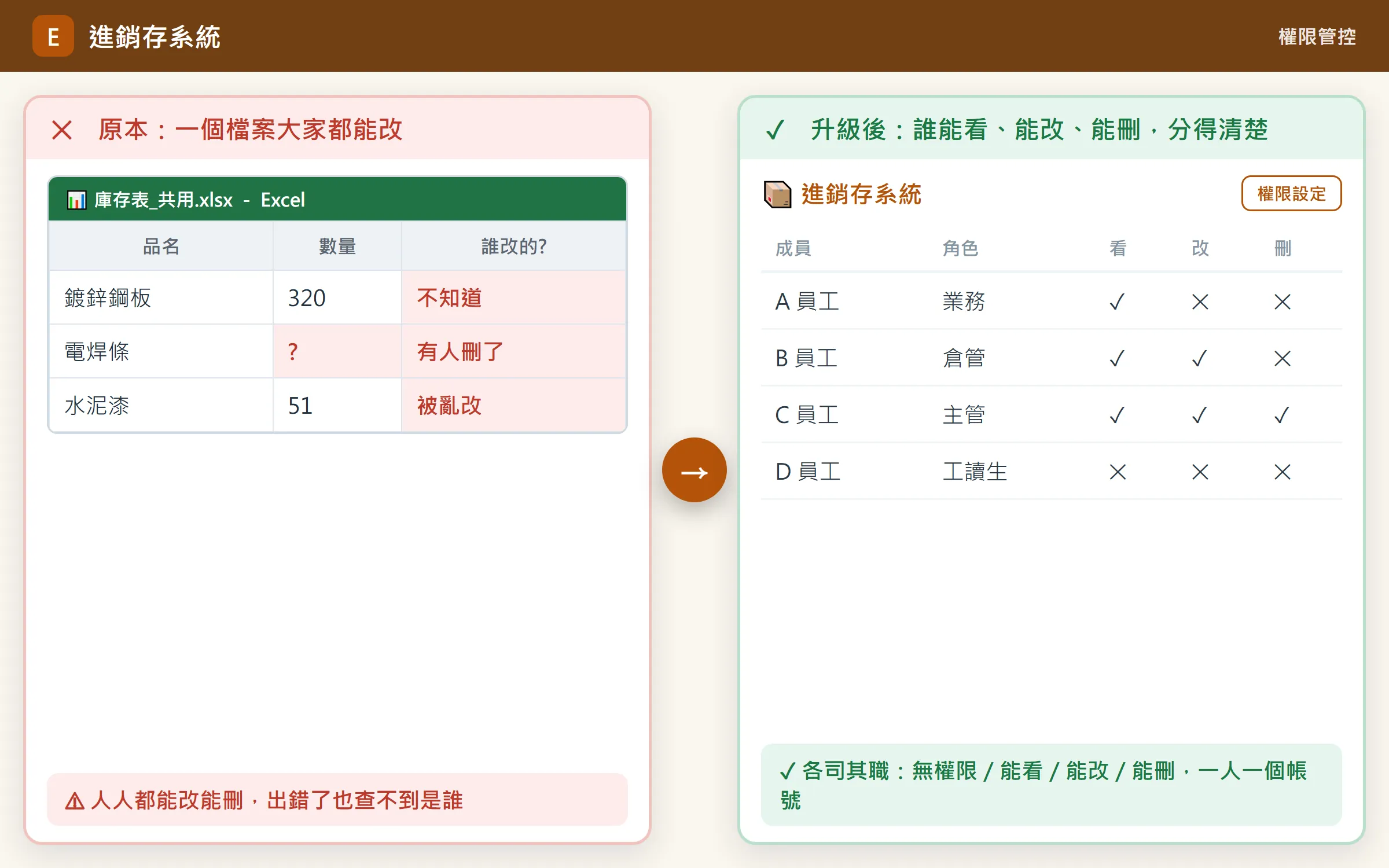This screenshot has width=1389, height=868.
Task: Click the 改 column header
Action: pos(1200,248)
